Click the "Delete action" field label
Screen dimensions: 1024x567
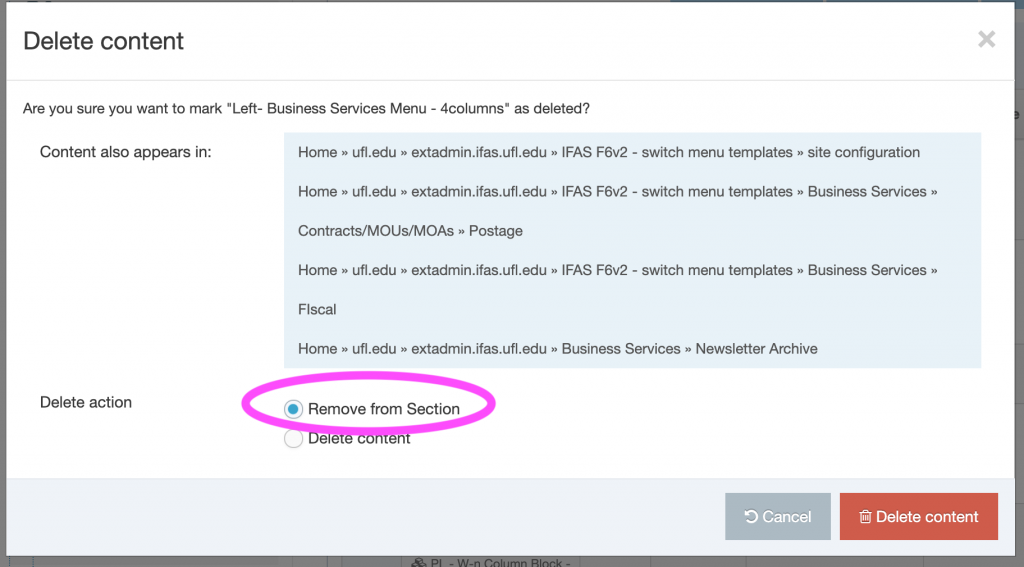86,402
